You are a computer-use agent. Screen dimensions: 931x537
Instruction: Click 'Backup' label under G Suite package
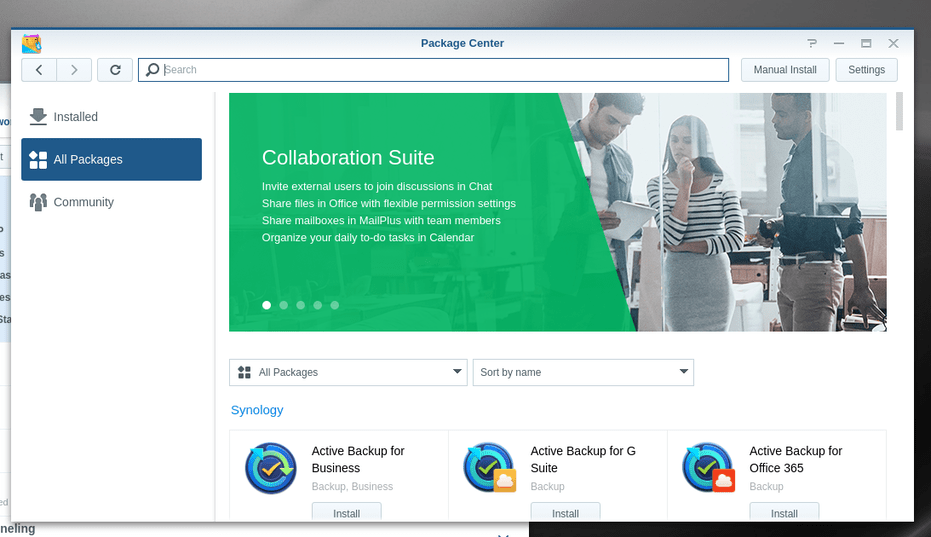(547, 487)
